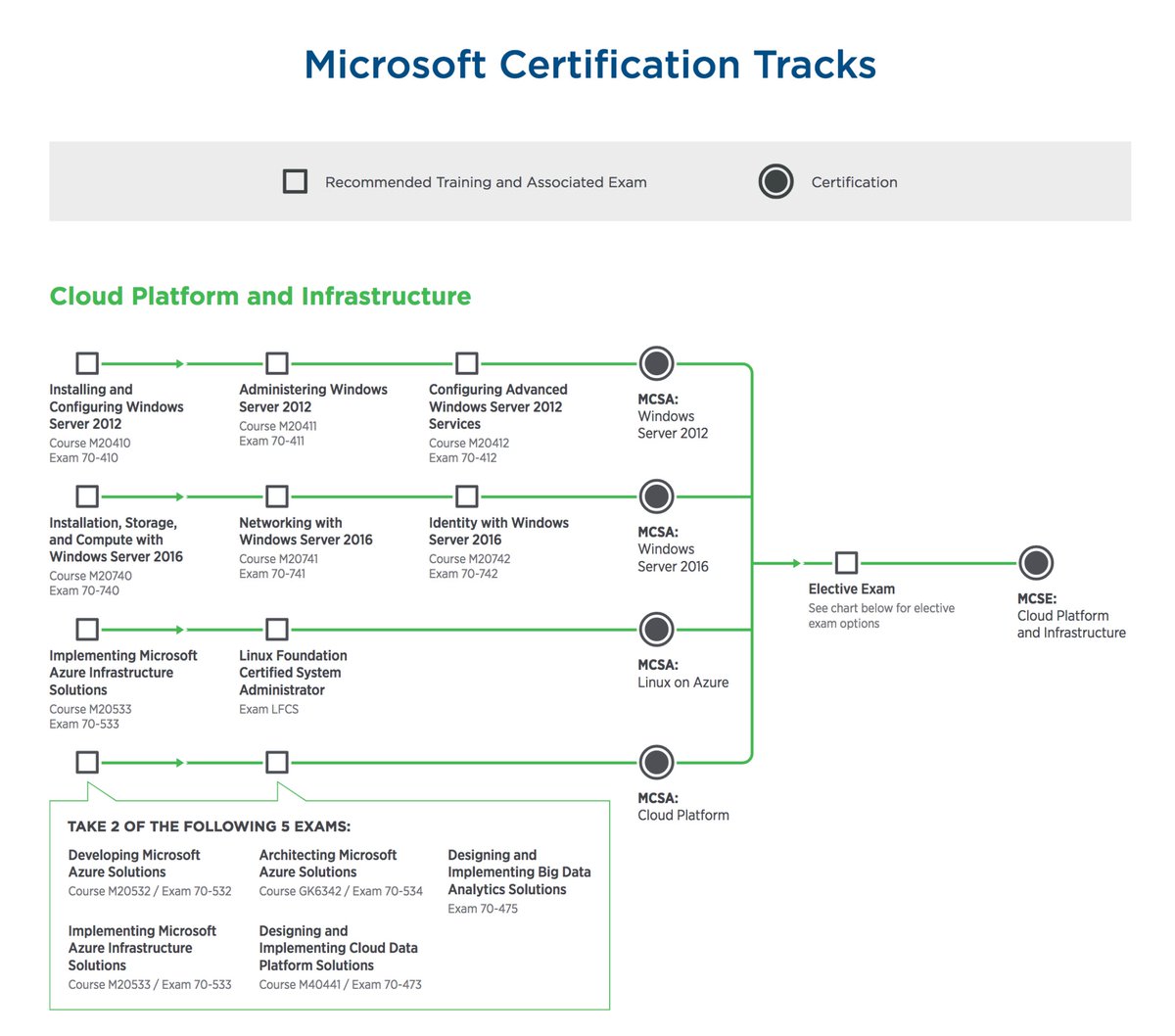Click the square above Identity with Windows Server 2016

point(467,496)
